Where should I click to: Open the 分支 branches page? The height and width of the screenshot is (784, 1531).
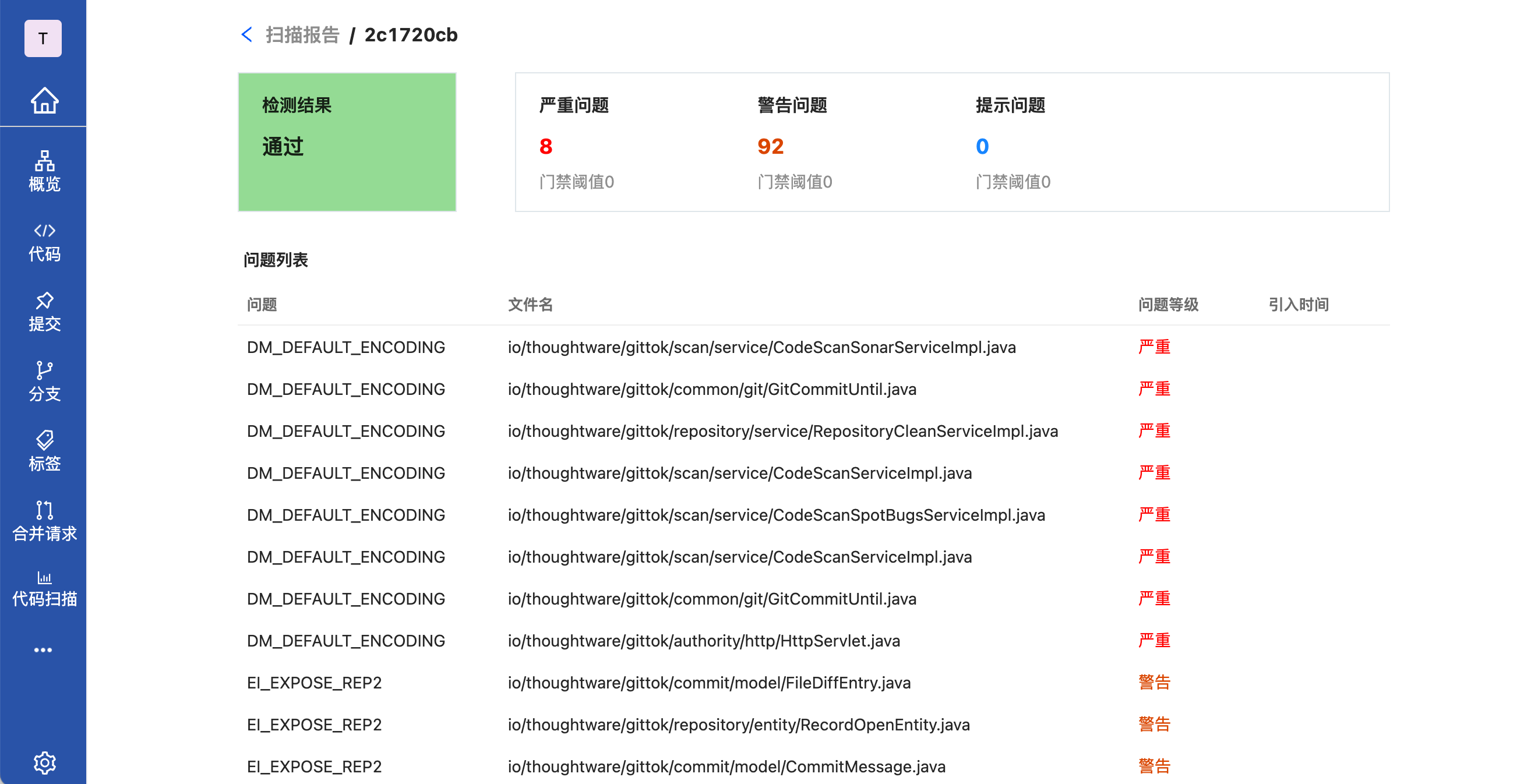[45, 382]
